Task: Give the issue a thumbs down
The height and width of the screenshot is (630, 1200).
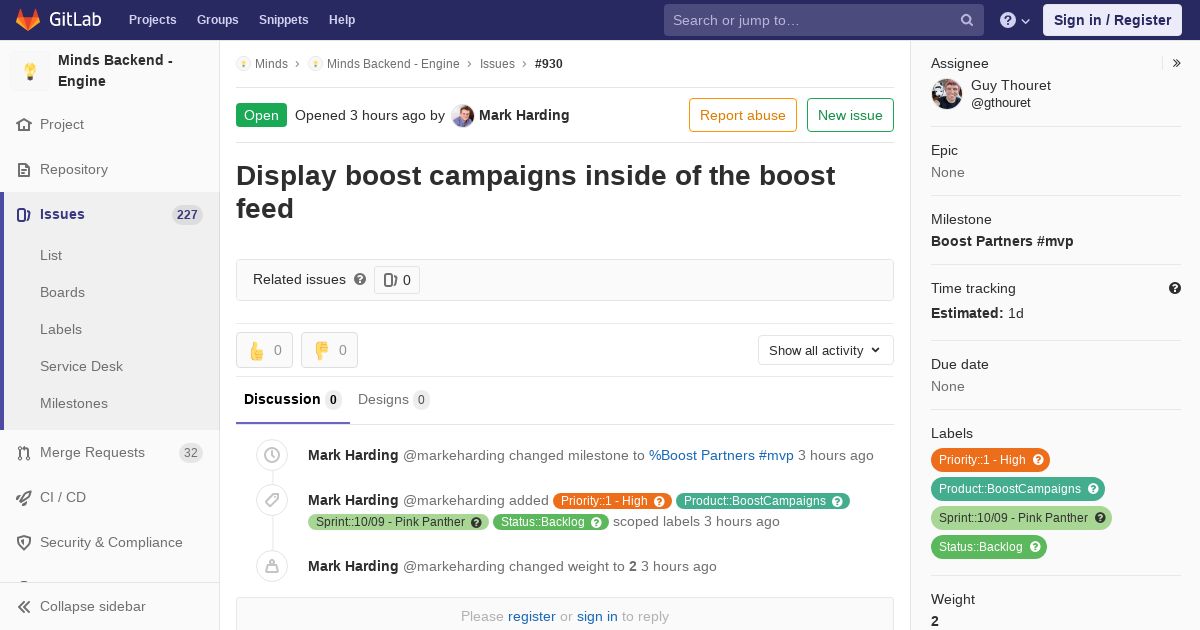Action: coord(329,350)
